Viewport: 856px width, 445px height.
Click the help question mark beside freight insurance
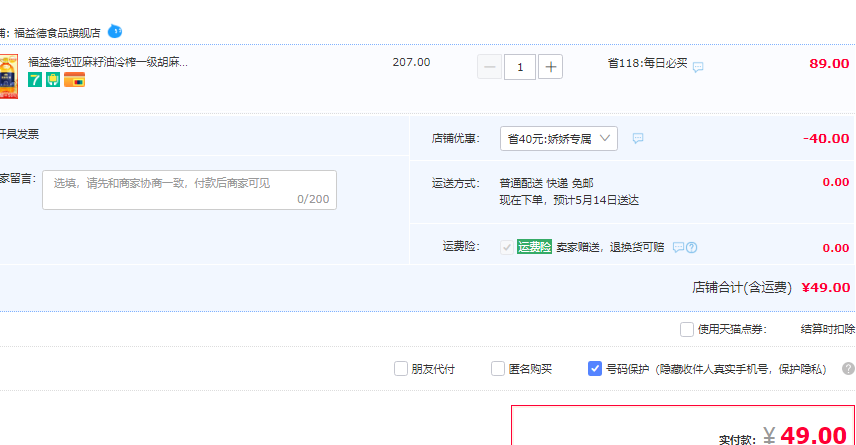click(x=691, y=247)
